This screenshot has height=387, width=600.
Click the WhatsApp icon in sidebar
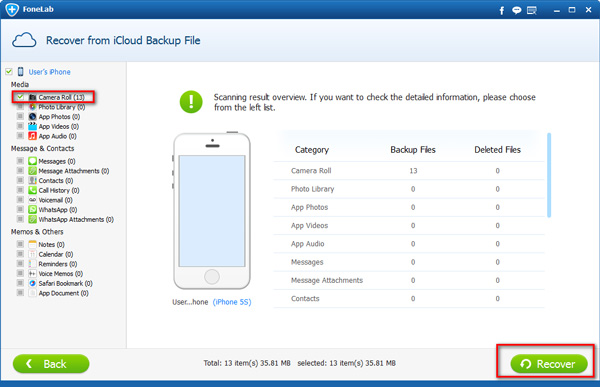click(33, 209)
